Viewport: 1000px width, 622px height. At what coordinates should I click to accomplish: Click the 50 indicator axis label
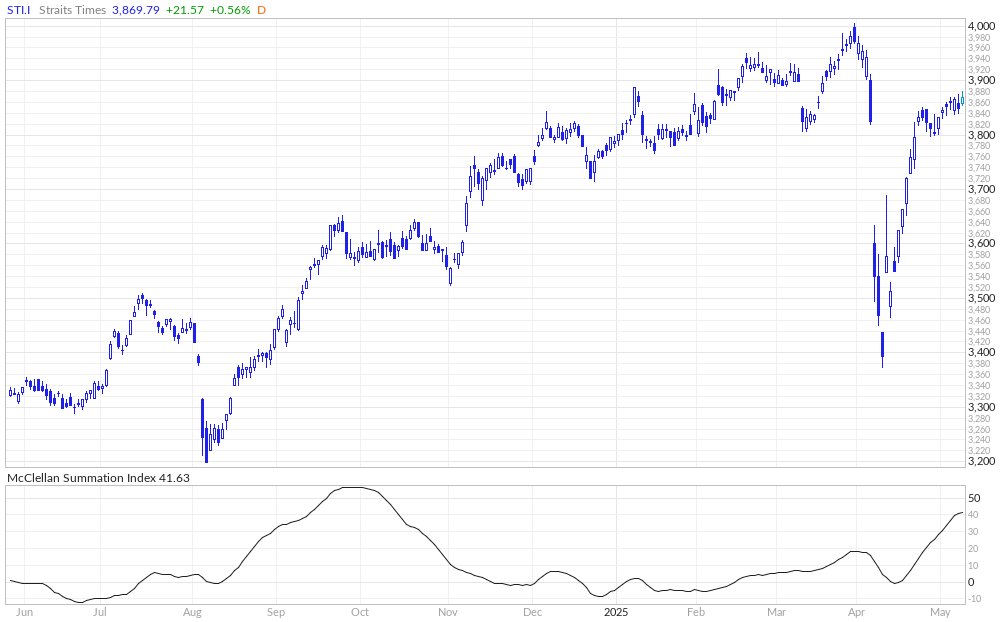974,498
